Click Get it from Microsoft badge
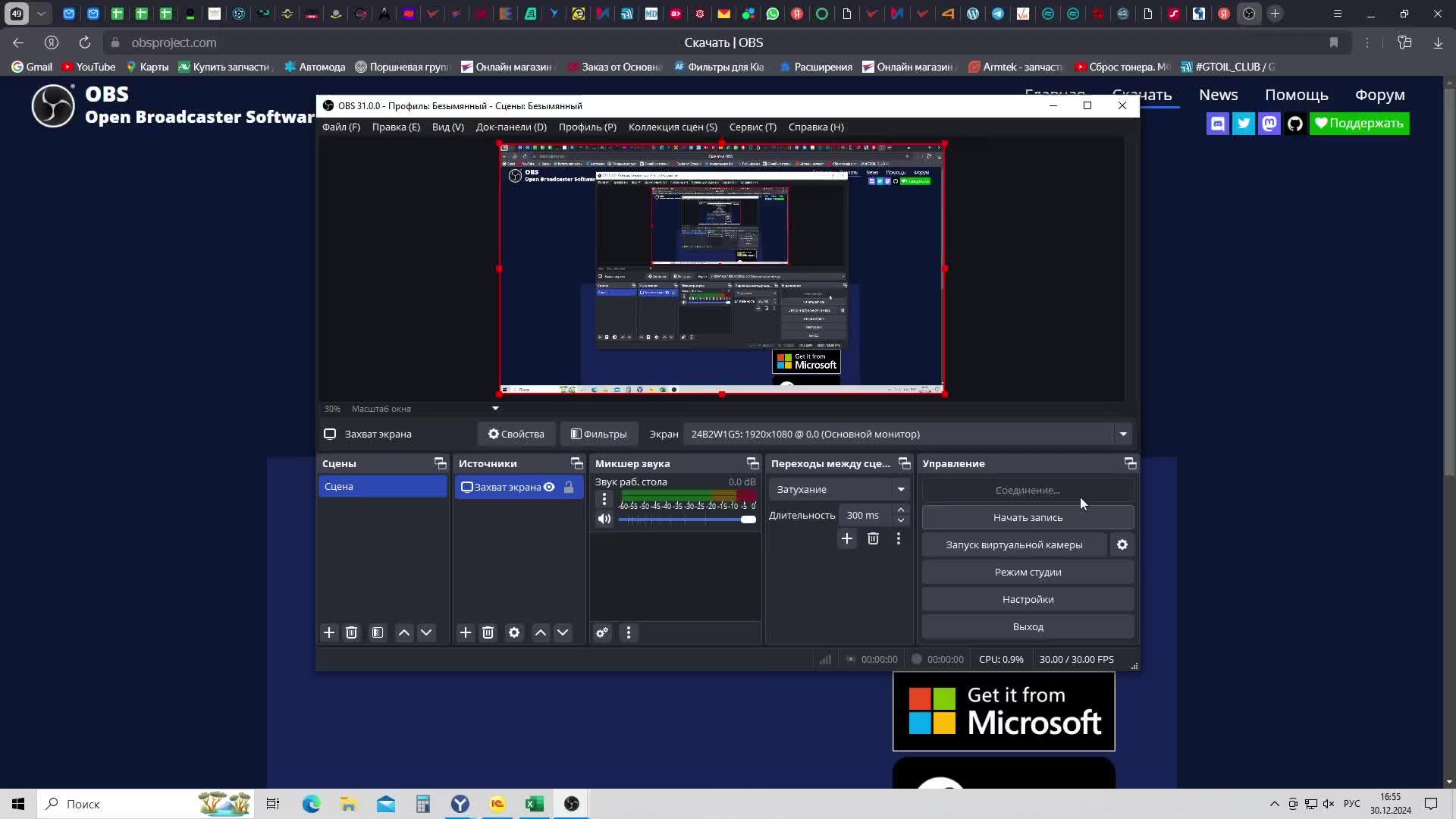Image resolution: width=1456 pixels, height=819 pixels. pyautogui.click(x=1004, y=711)
